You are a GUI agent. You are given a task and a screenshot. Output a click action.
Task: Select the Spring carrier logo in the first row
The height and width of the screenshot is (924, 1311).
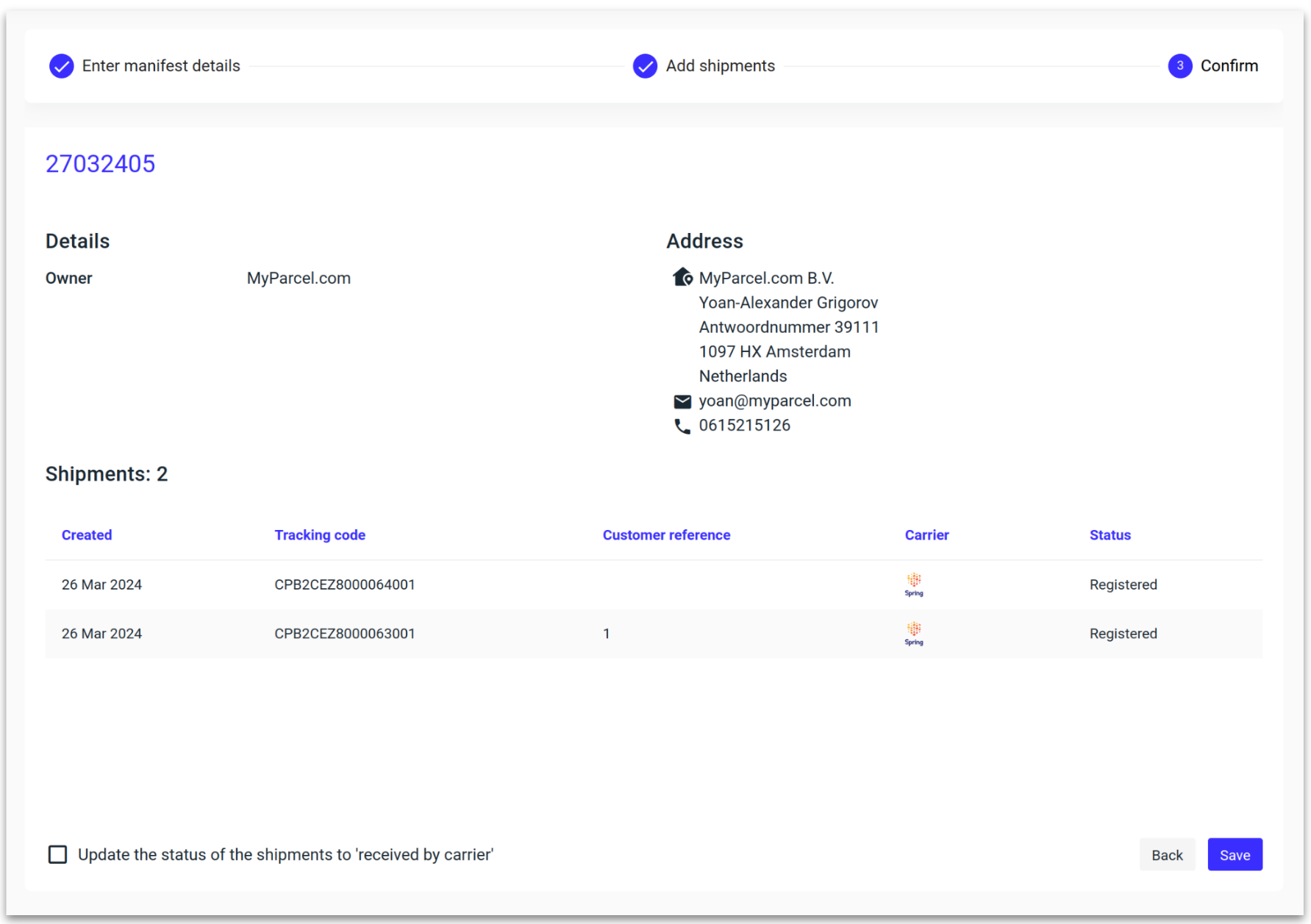coord(913,584)
